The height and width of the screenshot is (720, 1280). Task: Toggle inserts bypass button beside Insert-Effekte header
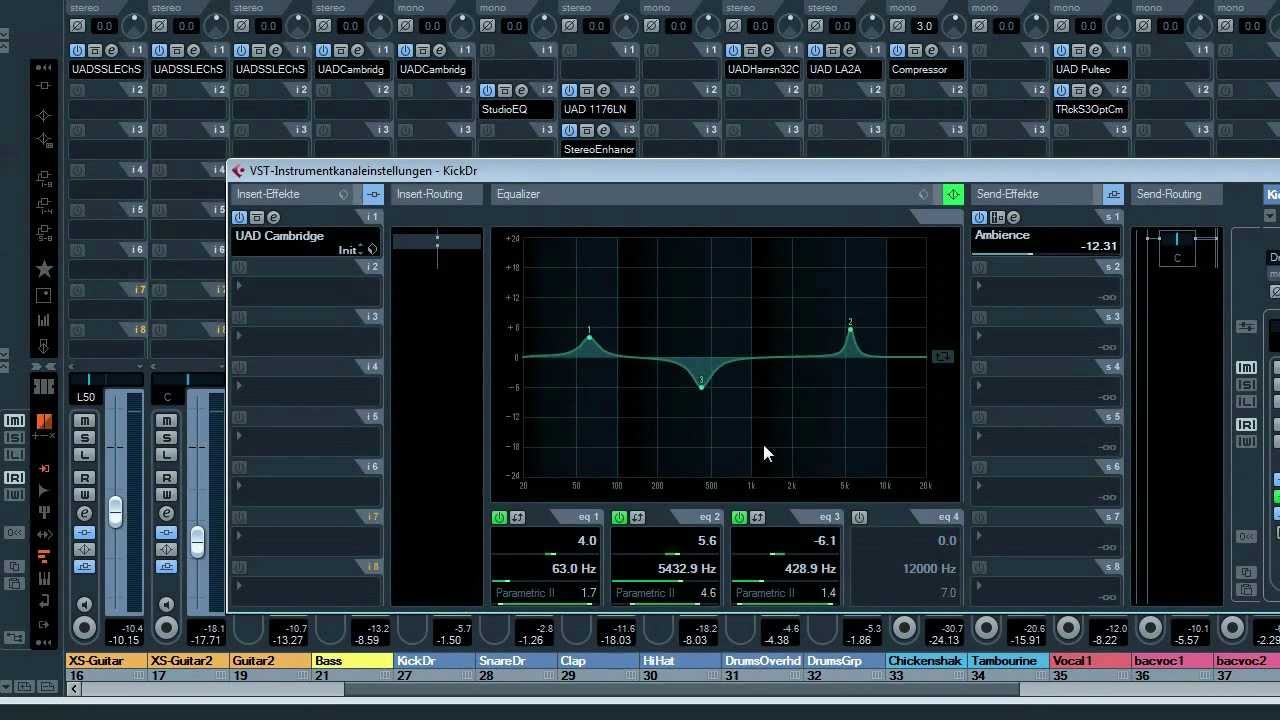[373, 194]
